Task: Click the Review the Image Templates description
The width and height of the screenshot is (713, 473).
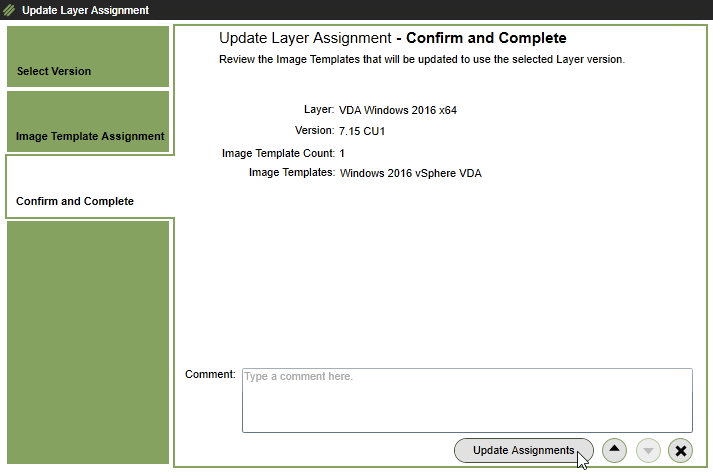Action: pyautogui.click(x=422, y=60)
